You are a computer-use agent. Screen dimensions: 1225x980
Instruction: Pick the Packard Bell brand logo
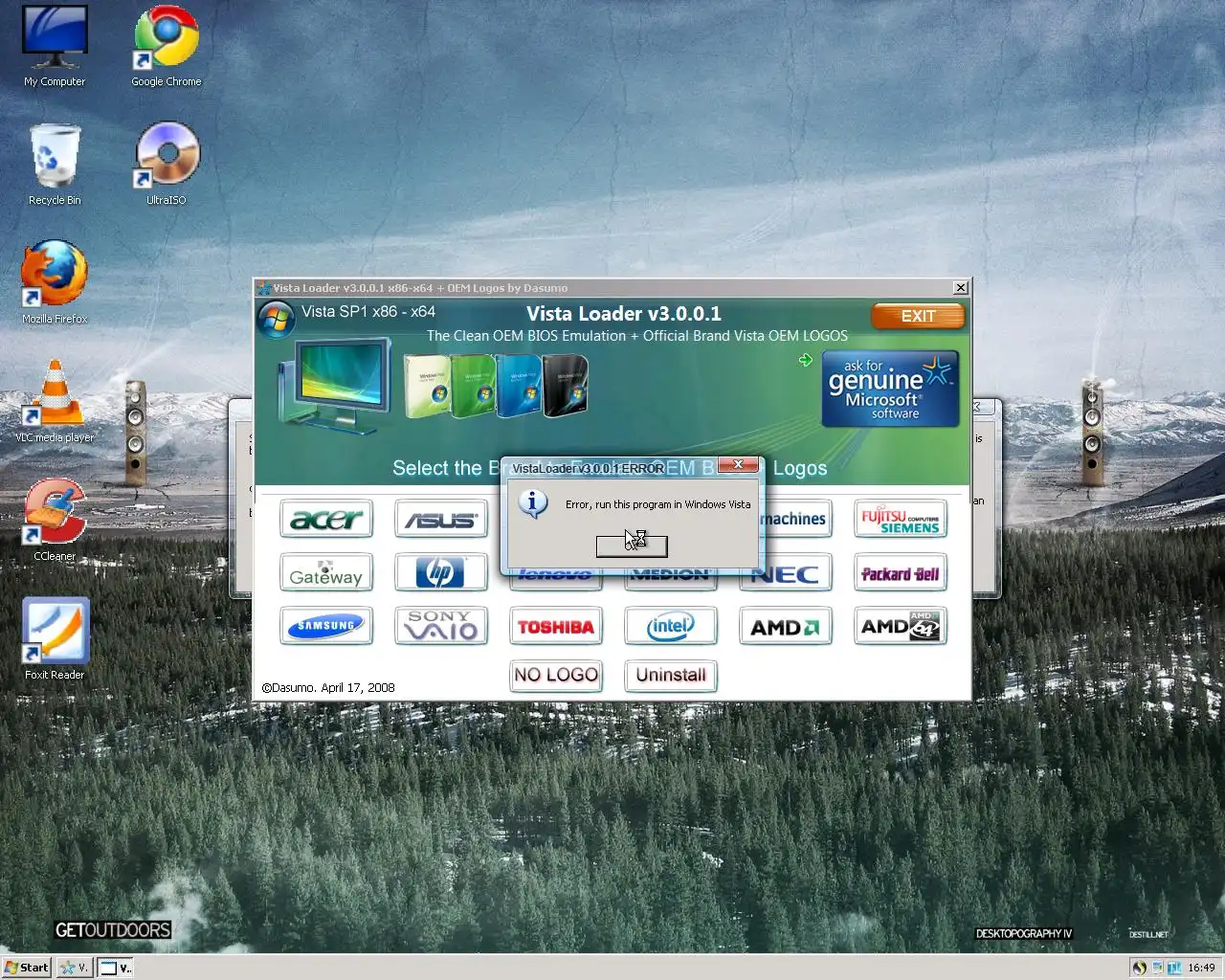[x=901, y=572]
